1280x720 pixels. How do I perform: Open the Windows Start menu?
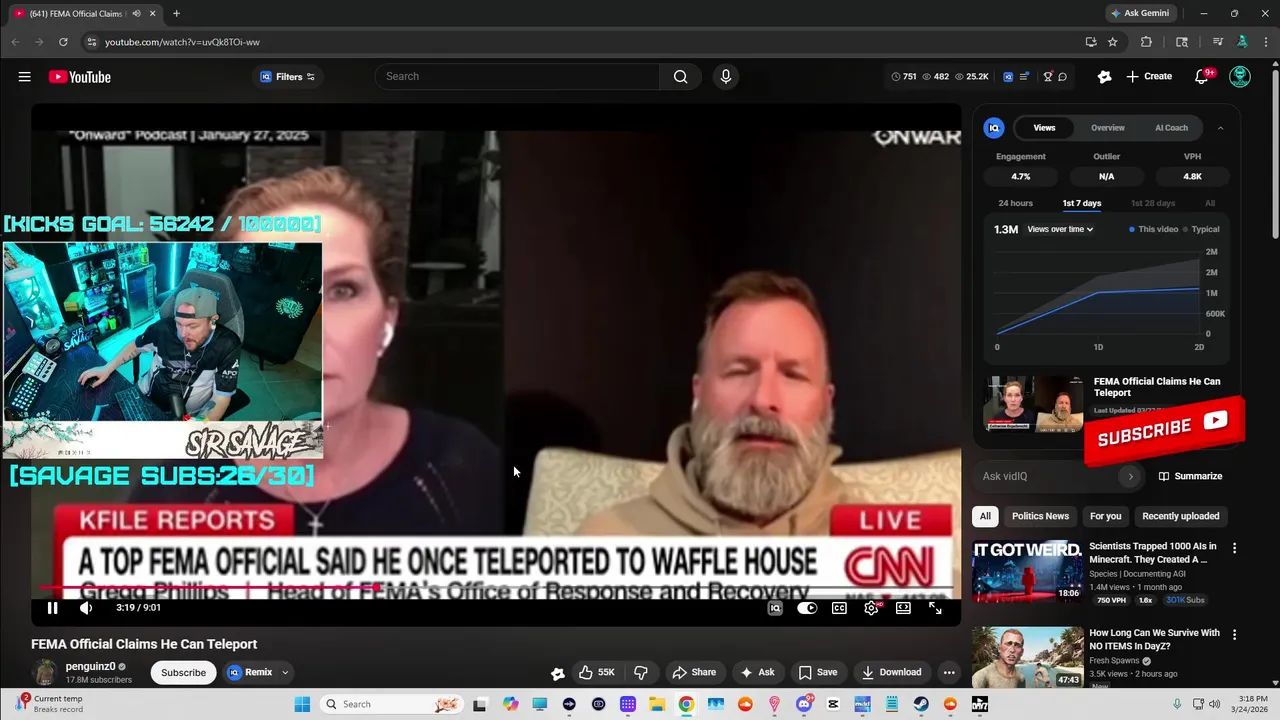[x=302, y=704]
